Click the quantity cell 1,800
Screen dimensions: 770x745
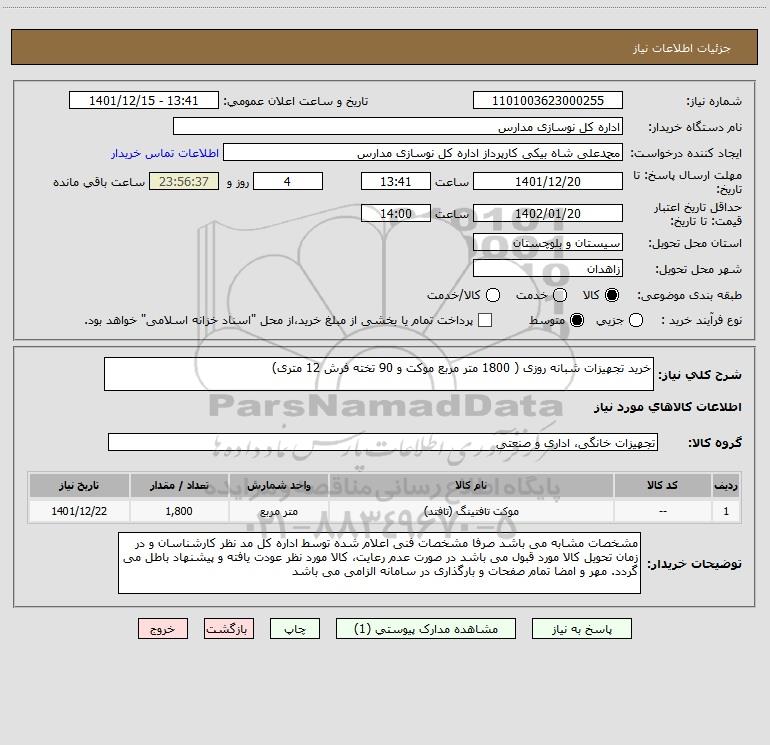point(179,512)
